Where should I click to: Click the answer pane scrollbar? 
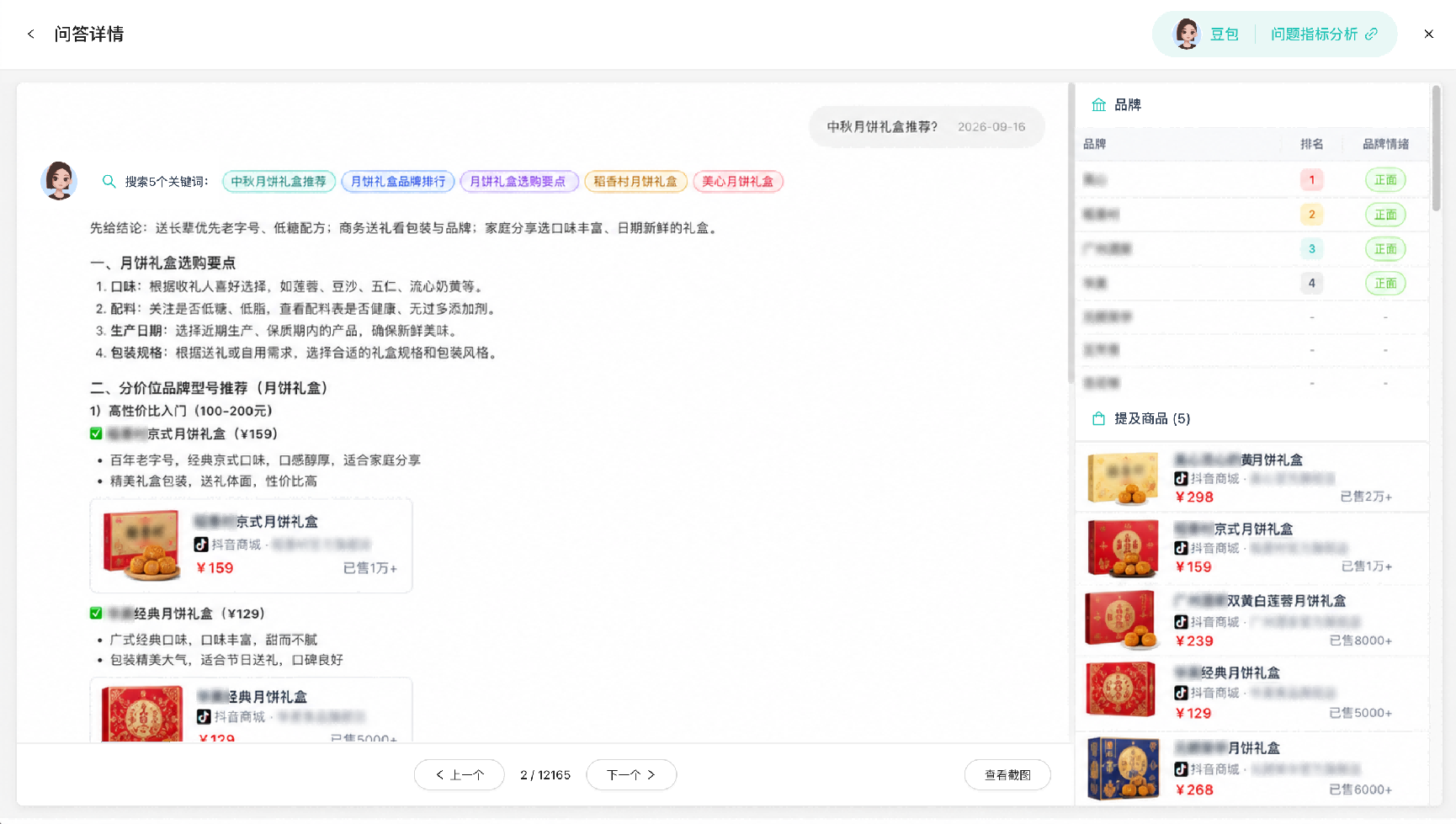click(x=1071, y=233)
